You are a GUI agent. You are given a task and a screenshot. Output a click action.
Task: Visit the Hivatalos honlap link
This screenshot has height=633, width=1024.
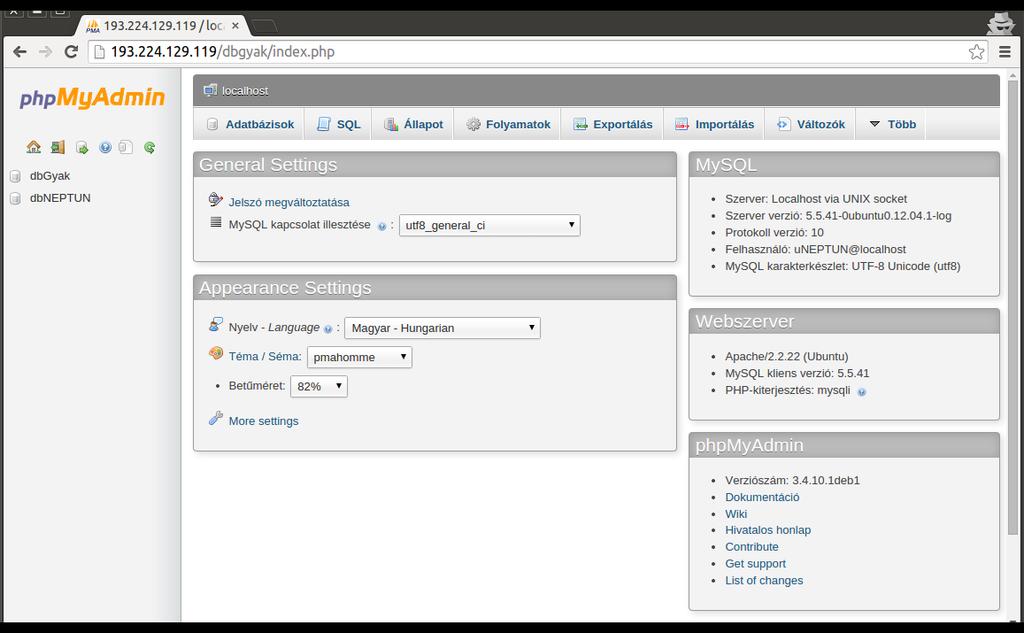[768, 530]
